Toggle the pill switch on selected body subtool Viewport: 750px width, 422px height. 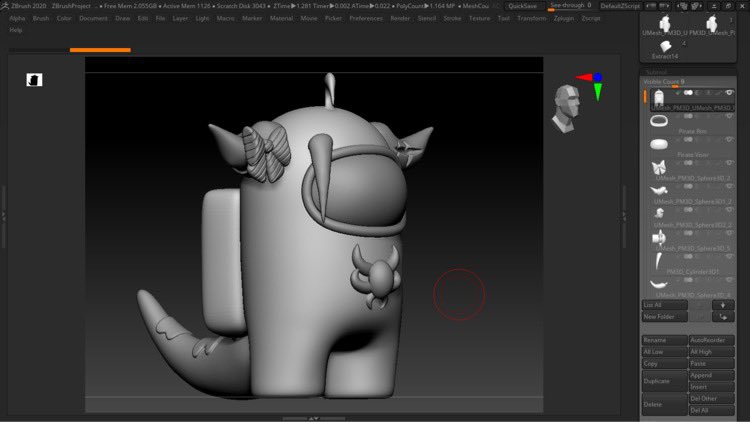pyautogui.click(x=688, y=93)
